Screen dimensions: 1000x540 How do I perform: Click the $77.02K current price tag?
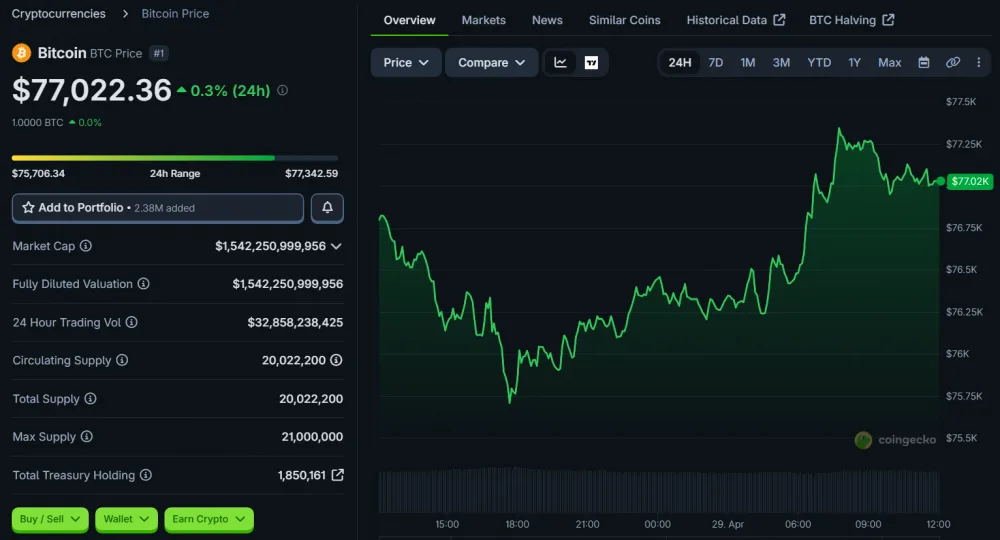[970, 182]
